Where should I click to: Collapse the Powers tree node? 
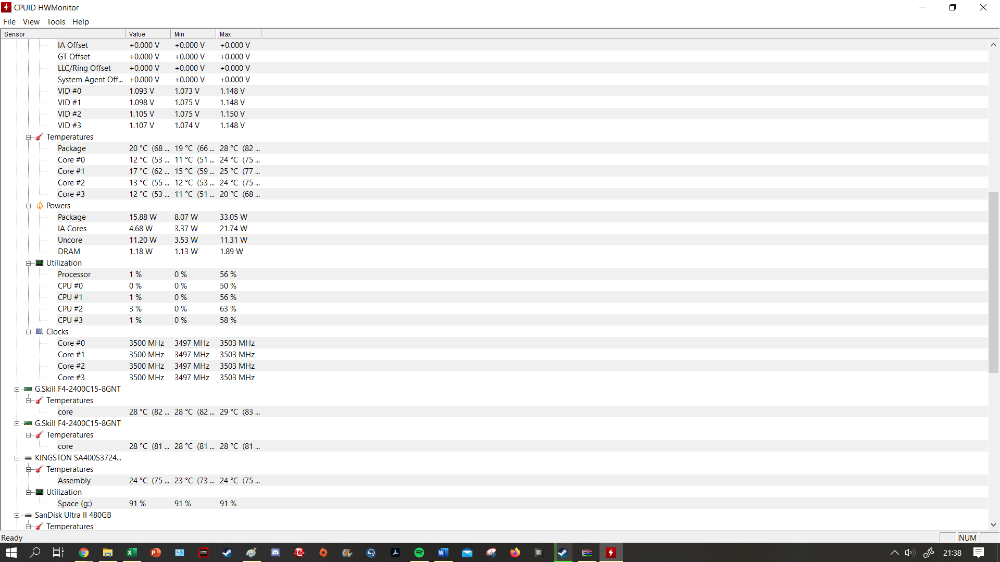pyautogui.click(x=29, y=206)
